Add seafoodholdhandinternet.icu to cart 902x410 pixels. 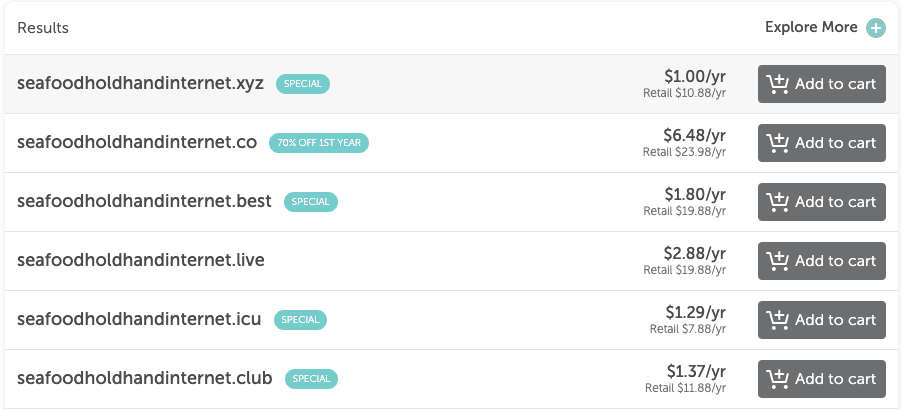[821, 320]
